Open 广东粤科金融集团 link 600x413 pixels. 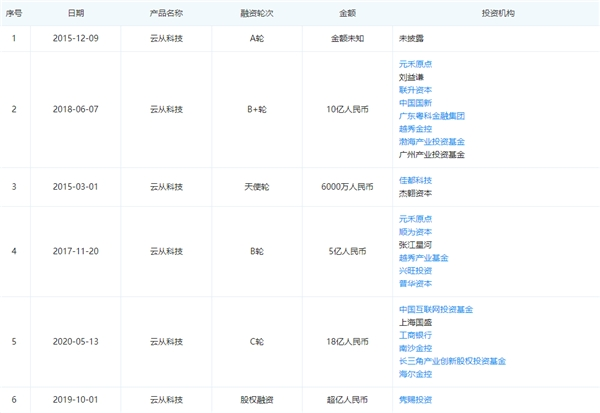(431, 115)
